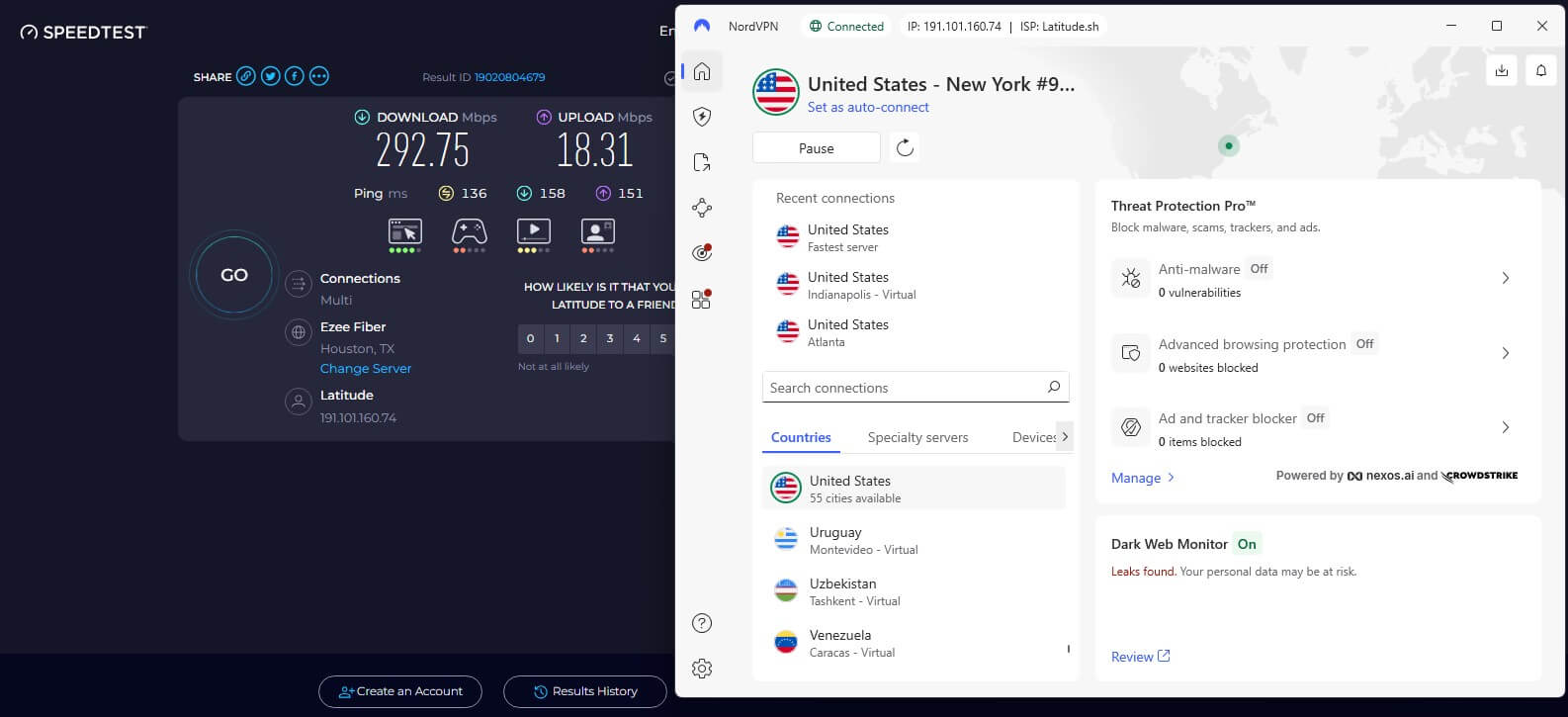Click the download icon in NordVPN top-right
The width and height of the screenshot is (1568, 717).
(1501, 70)
